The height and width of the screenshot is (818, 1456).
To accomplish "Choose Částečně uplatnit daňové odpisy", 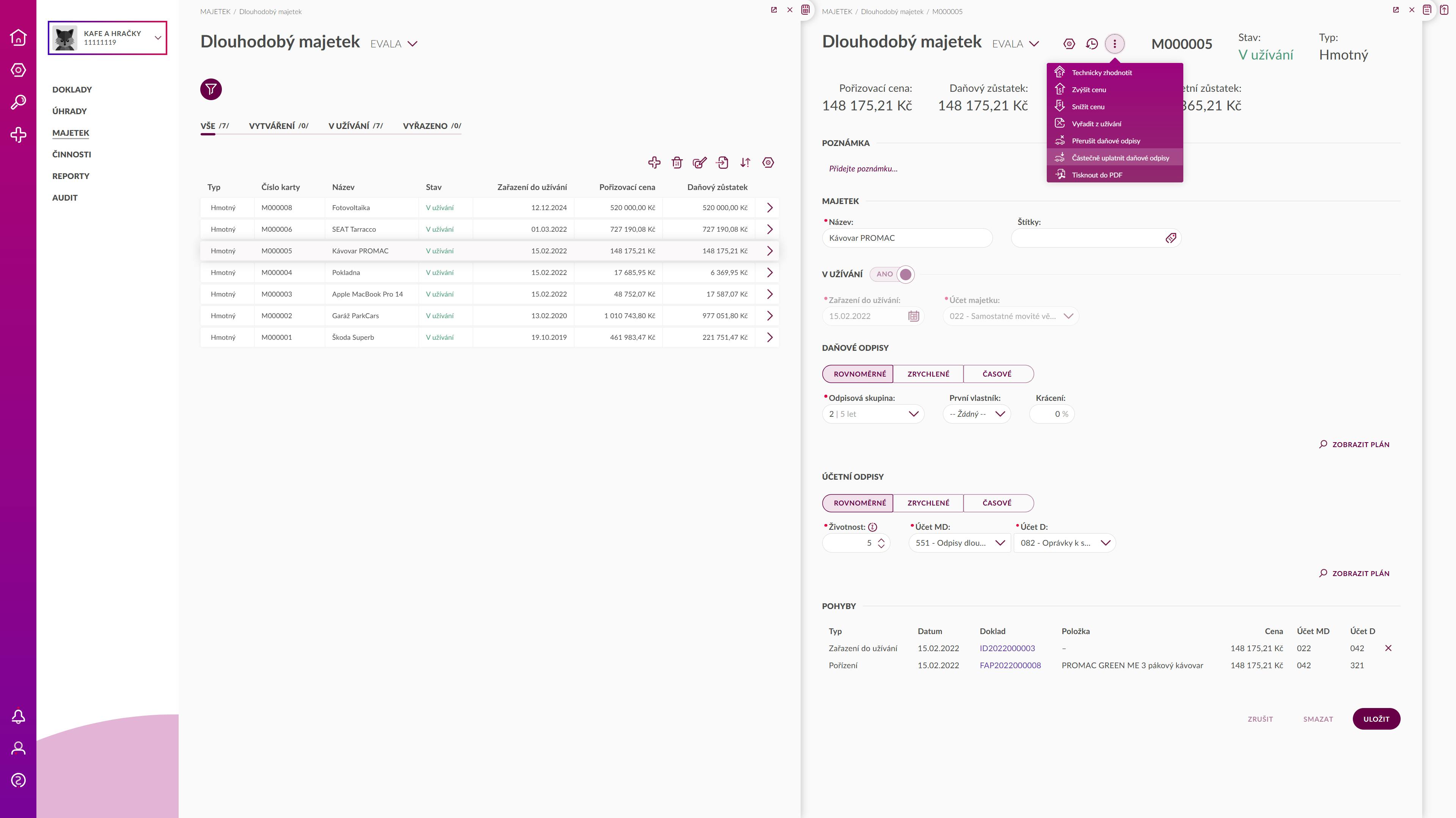I will coord(1115,158).
